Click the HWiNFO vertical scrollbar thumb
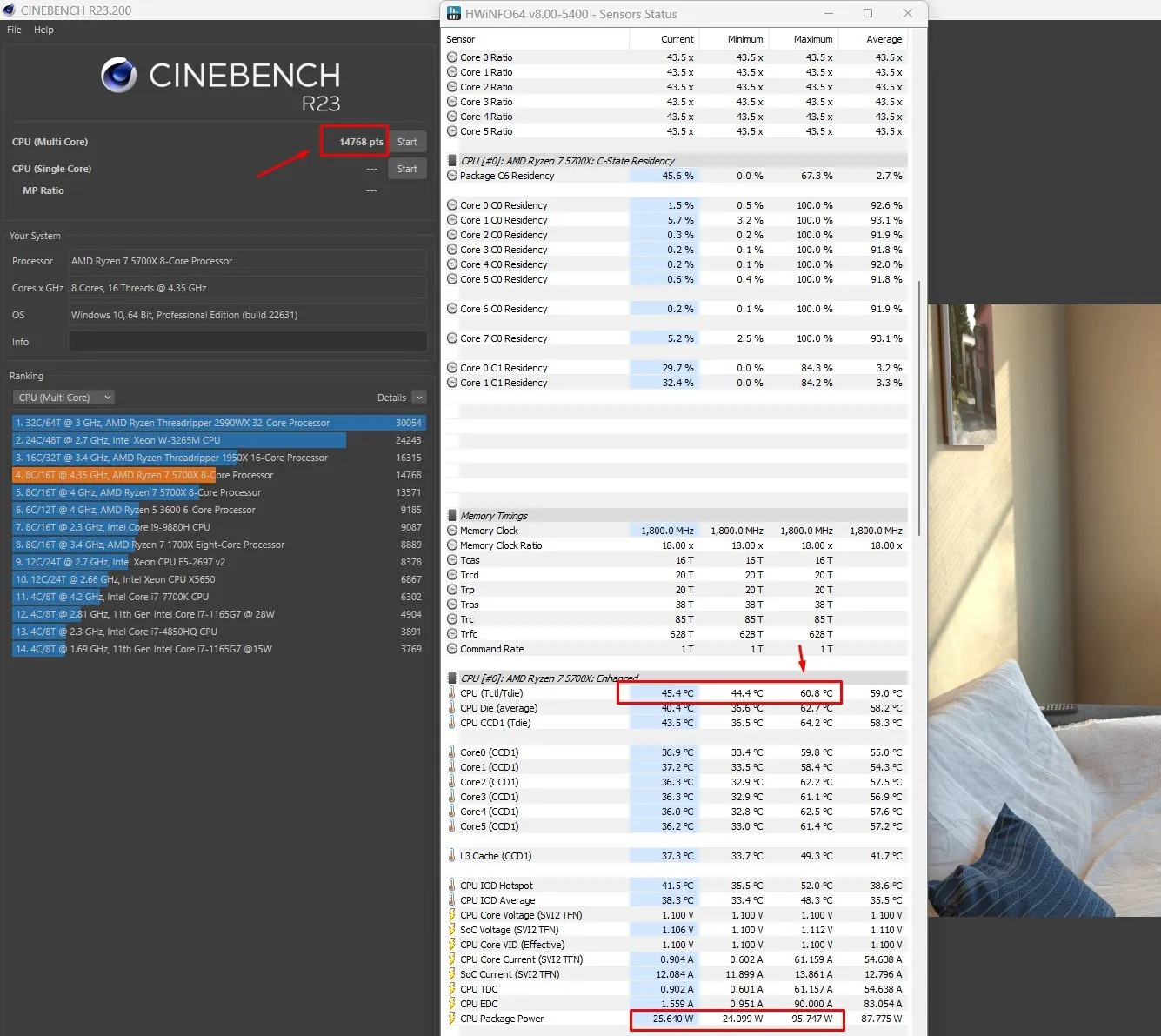Viewport: 1161px width, 1036px height. click(919, 408)
